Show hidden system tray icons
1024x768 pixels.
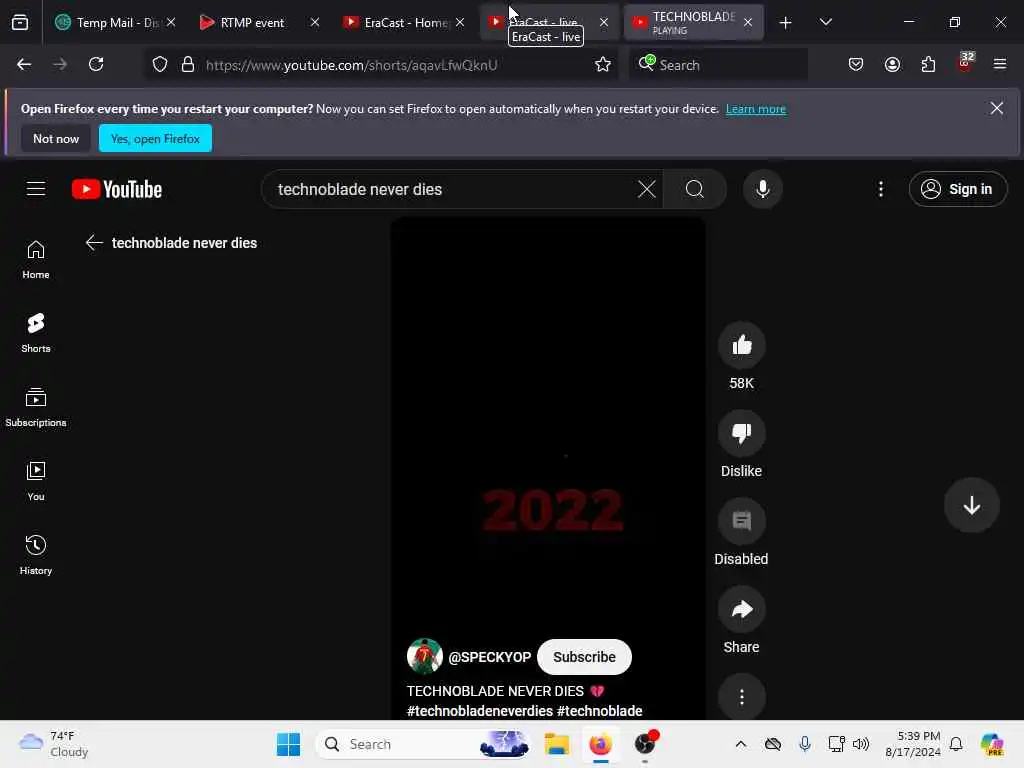741,744
